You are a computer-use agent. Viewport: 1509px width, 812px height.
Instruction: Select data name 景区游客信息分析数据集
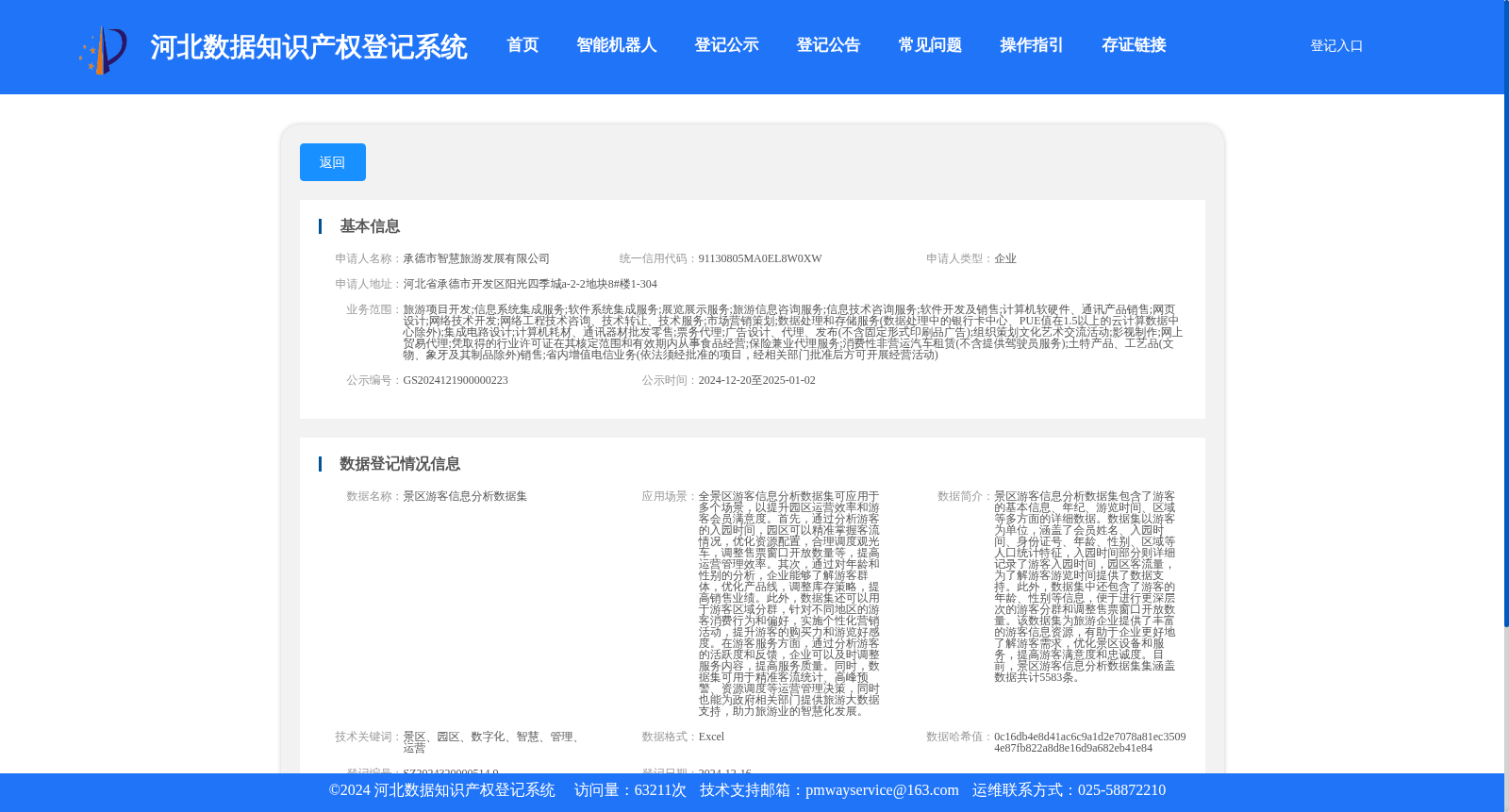click(x=465, y=496)
